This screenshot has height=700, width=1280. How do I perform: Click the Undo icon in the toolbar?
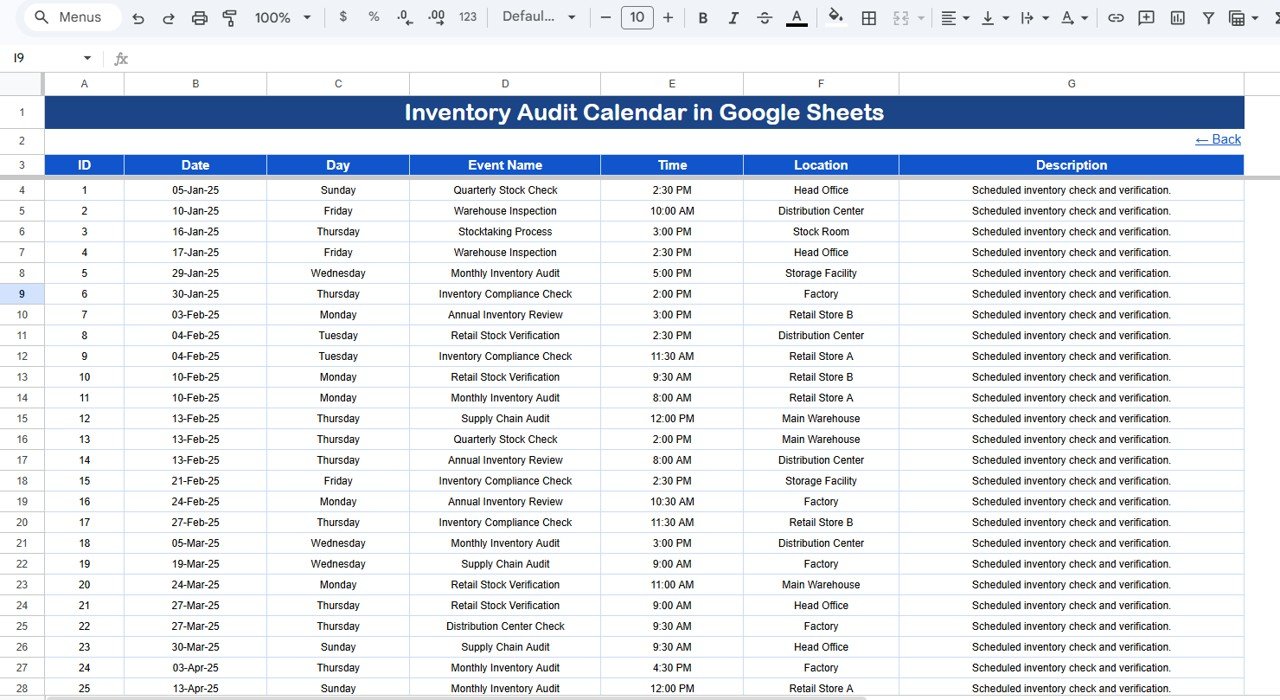(x=138, y=18)
